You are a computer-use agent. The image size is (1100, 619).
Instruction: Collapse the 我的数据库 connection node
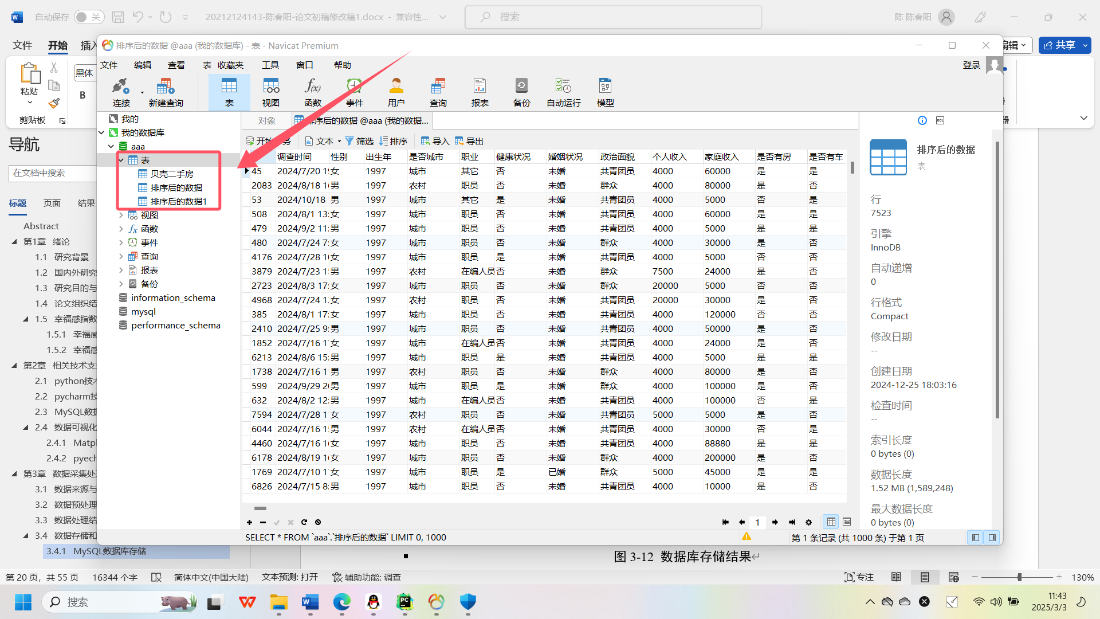(x=102, y=133)
